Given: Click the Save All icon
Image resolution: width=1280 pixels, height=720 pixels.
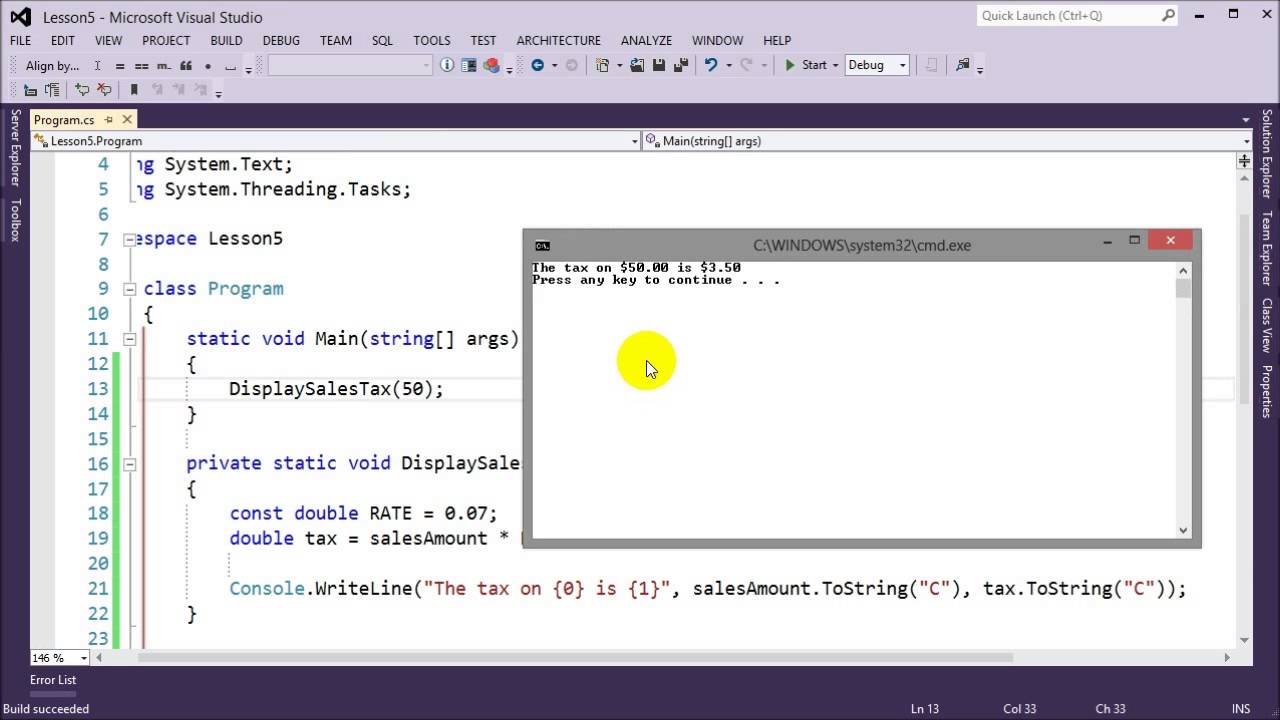Looking at the screenshot, I should [681, 65].
